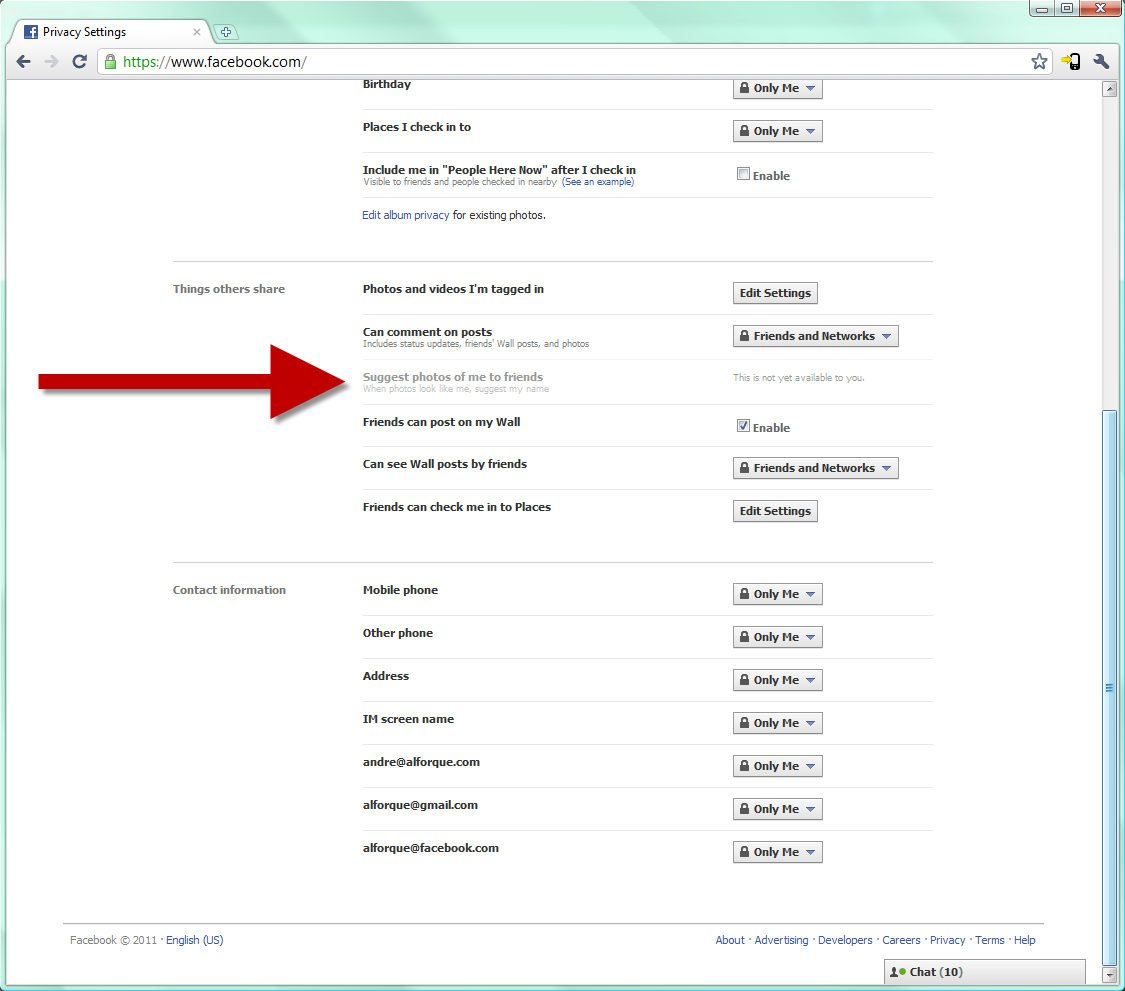
Task: Open the IM screen name privacy dropdown
Action: point(777,723)
